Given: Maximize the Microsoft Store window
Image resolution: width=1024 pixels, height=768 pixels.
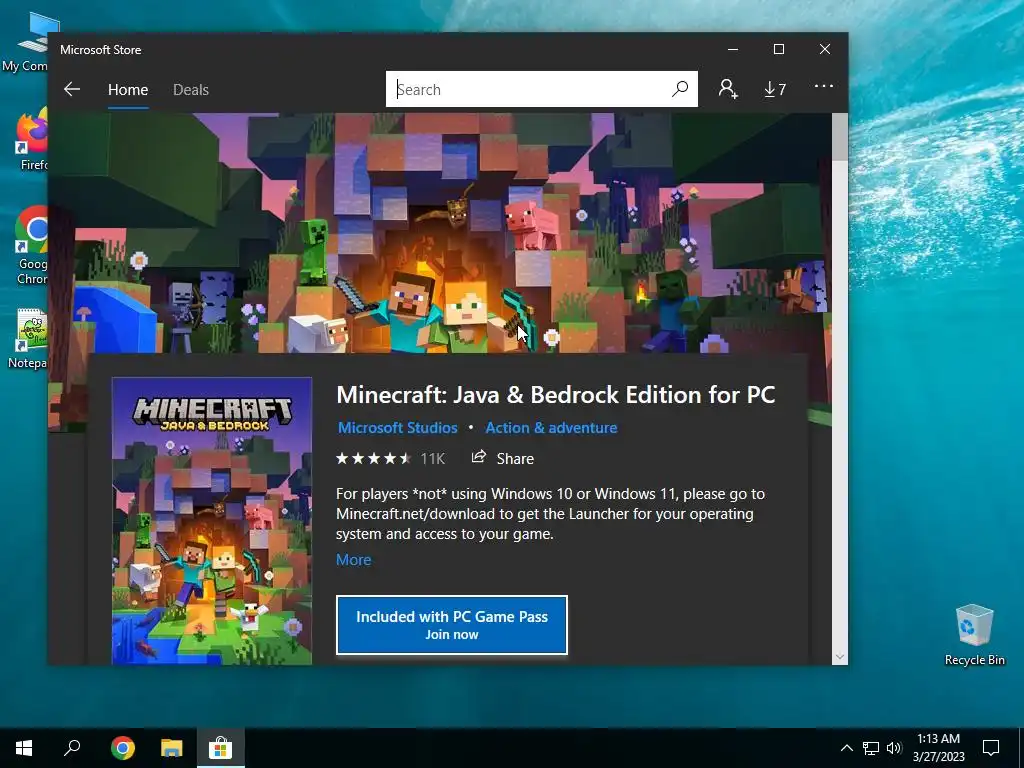Looking at the screenshot, I should 778,50.
